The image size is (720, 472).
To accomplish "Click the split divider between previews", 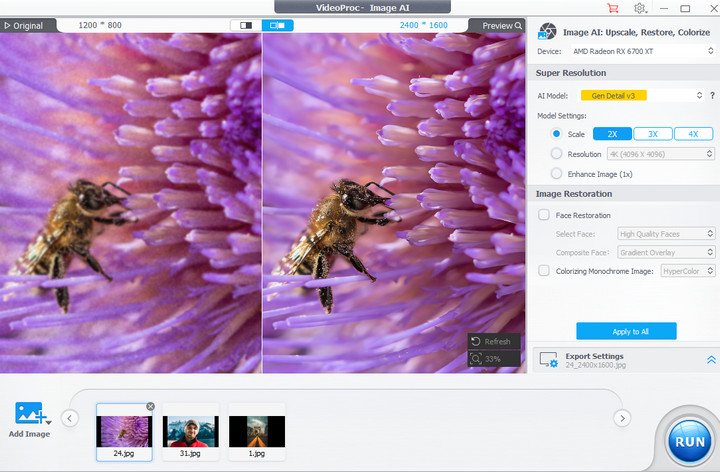I will tap(262, 202).
